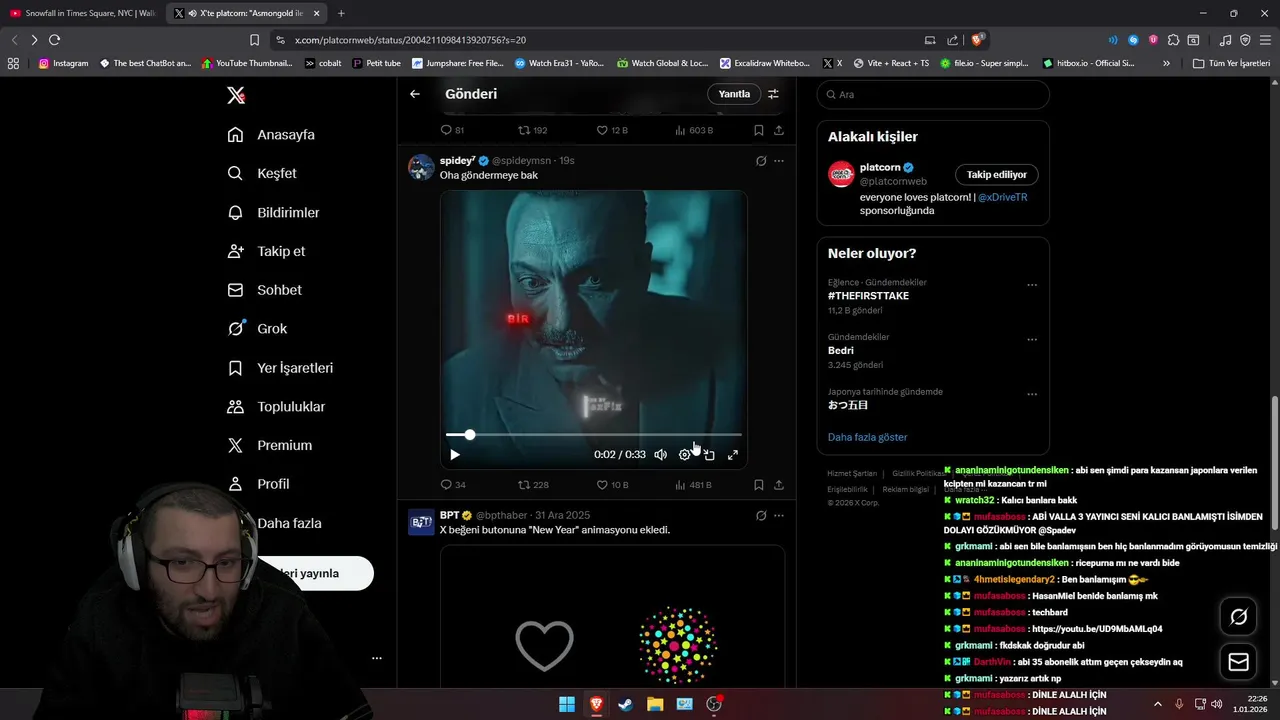This screenshot has width=1280, height=720.
Task: Open BPT profile avatar
Action: point(421,522)
